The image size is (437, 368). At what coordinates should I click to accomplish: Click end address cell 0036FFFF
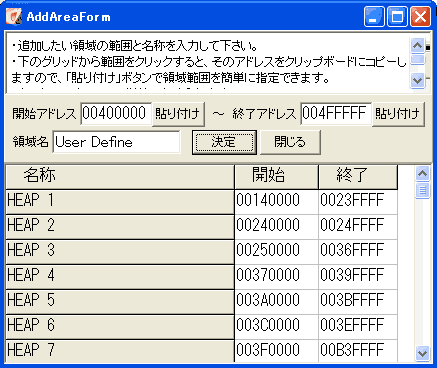[358, 252]
